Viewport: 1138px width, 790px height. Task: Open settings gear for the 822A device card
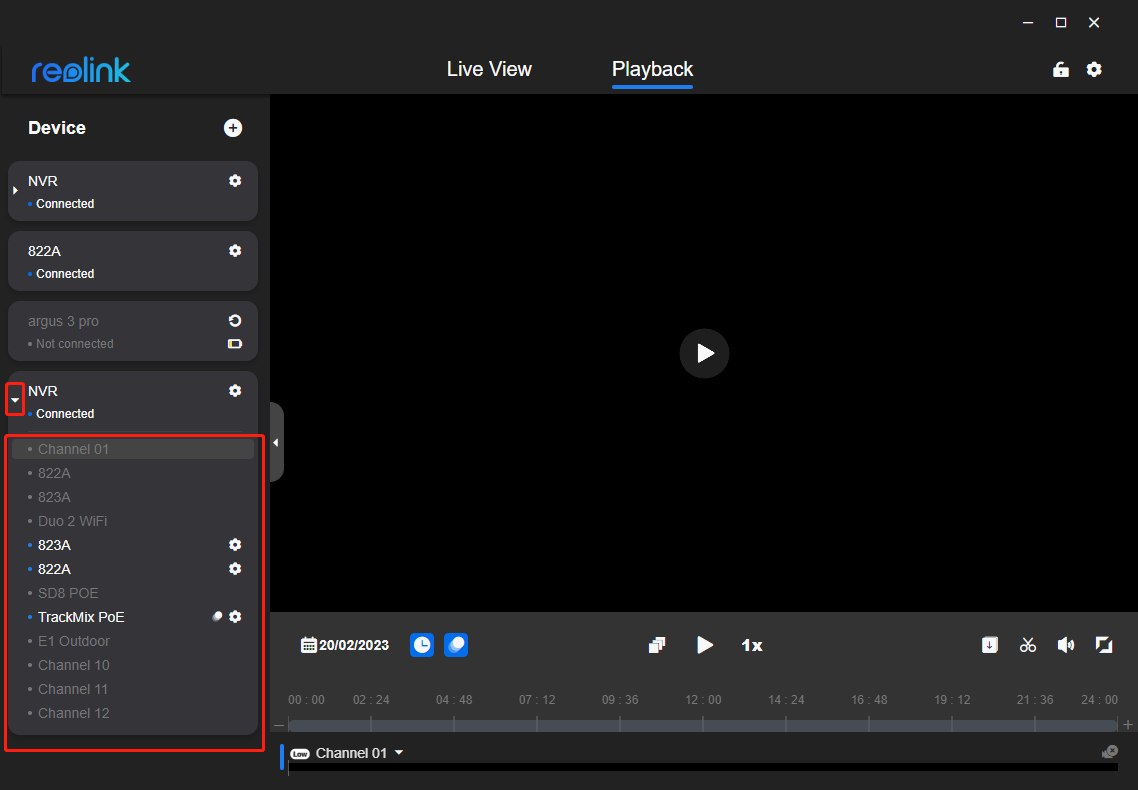pyautogui.click(x=235, y=251)
